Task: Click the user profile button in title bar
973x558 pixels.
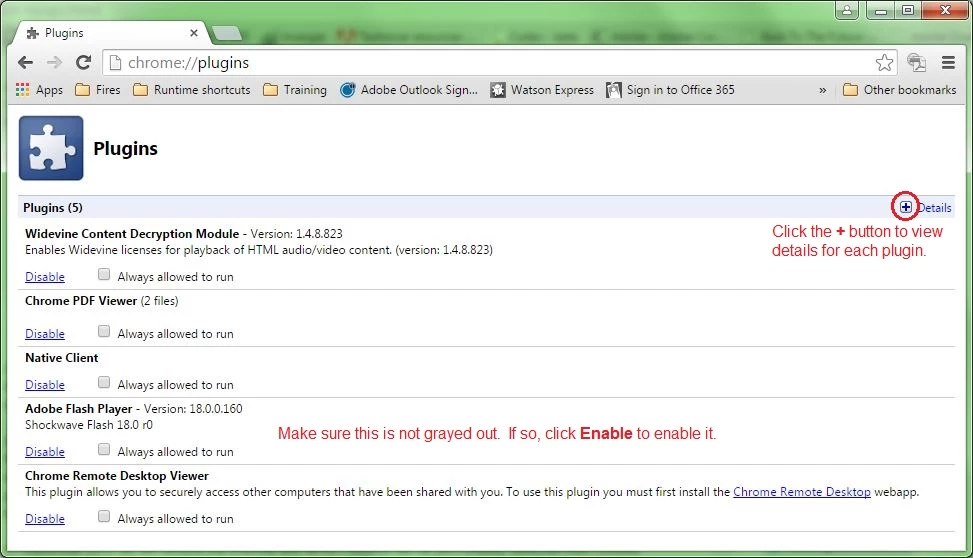Action: tap(846, 10)
